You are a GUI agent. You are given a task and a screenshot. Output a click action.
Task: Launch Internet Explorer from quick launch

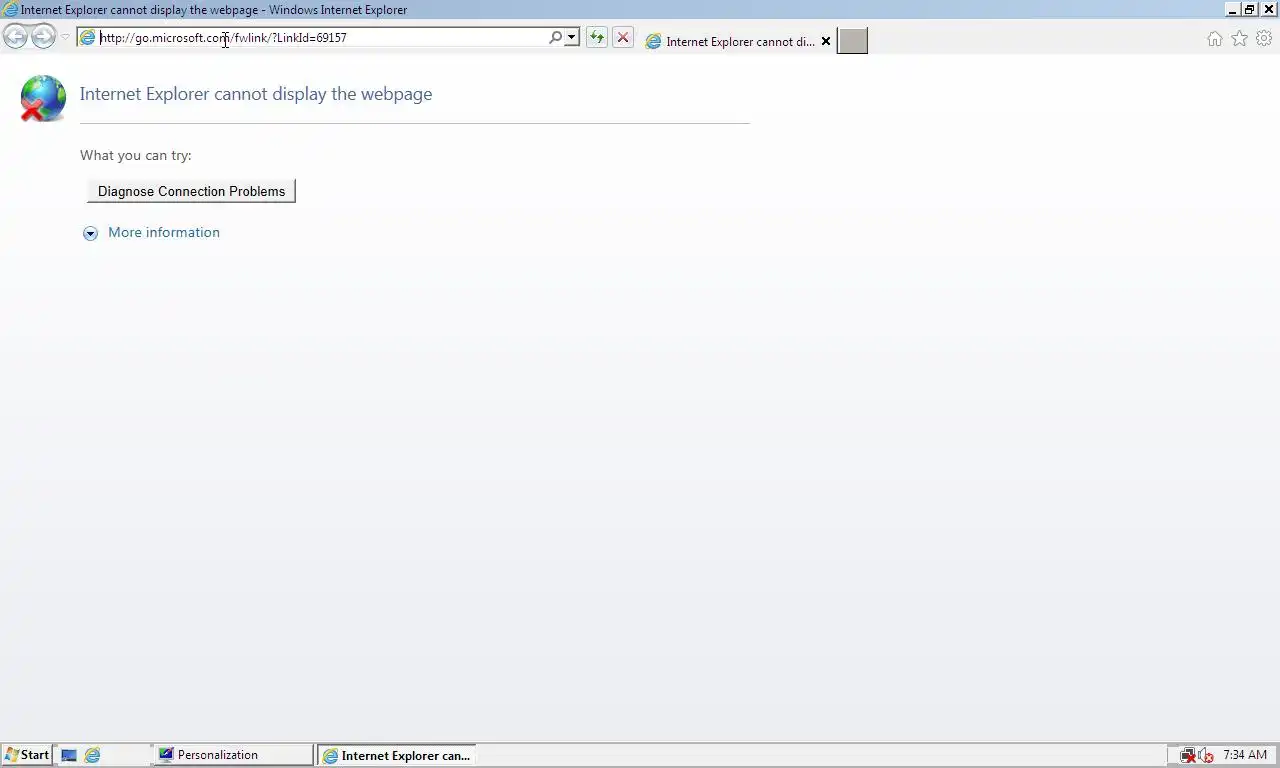[x=92, y=755]
